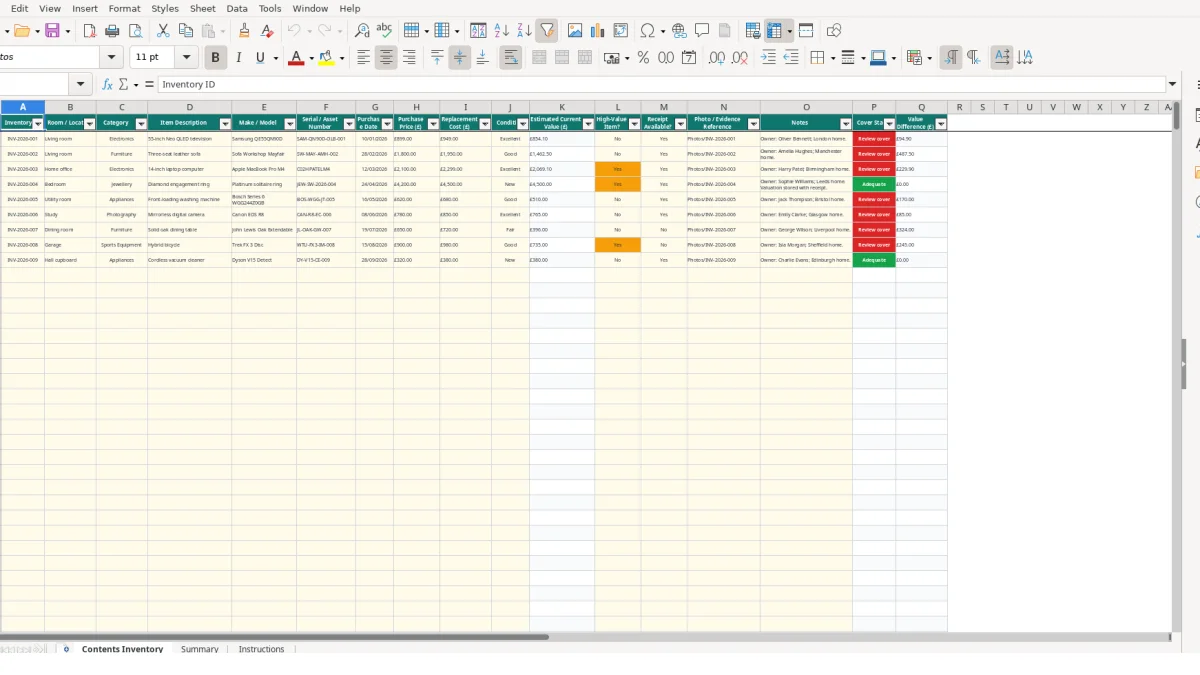Open the Help menu
The height and width of the screenshot is (675, 1200).
click(350, 8)
